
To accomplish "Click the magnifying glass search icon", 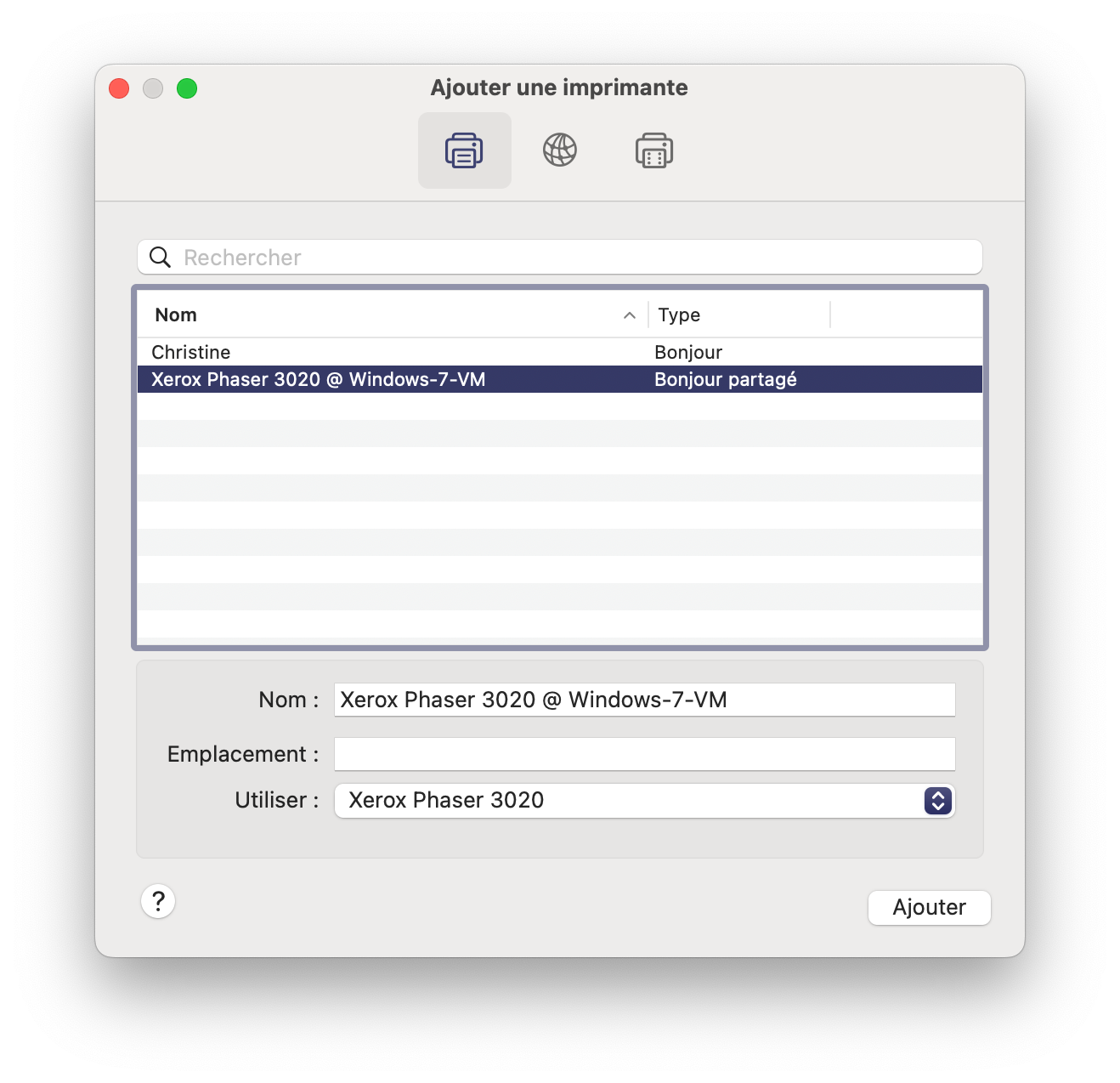I will pos(161,257).
